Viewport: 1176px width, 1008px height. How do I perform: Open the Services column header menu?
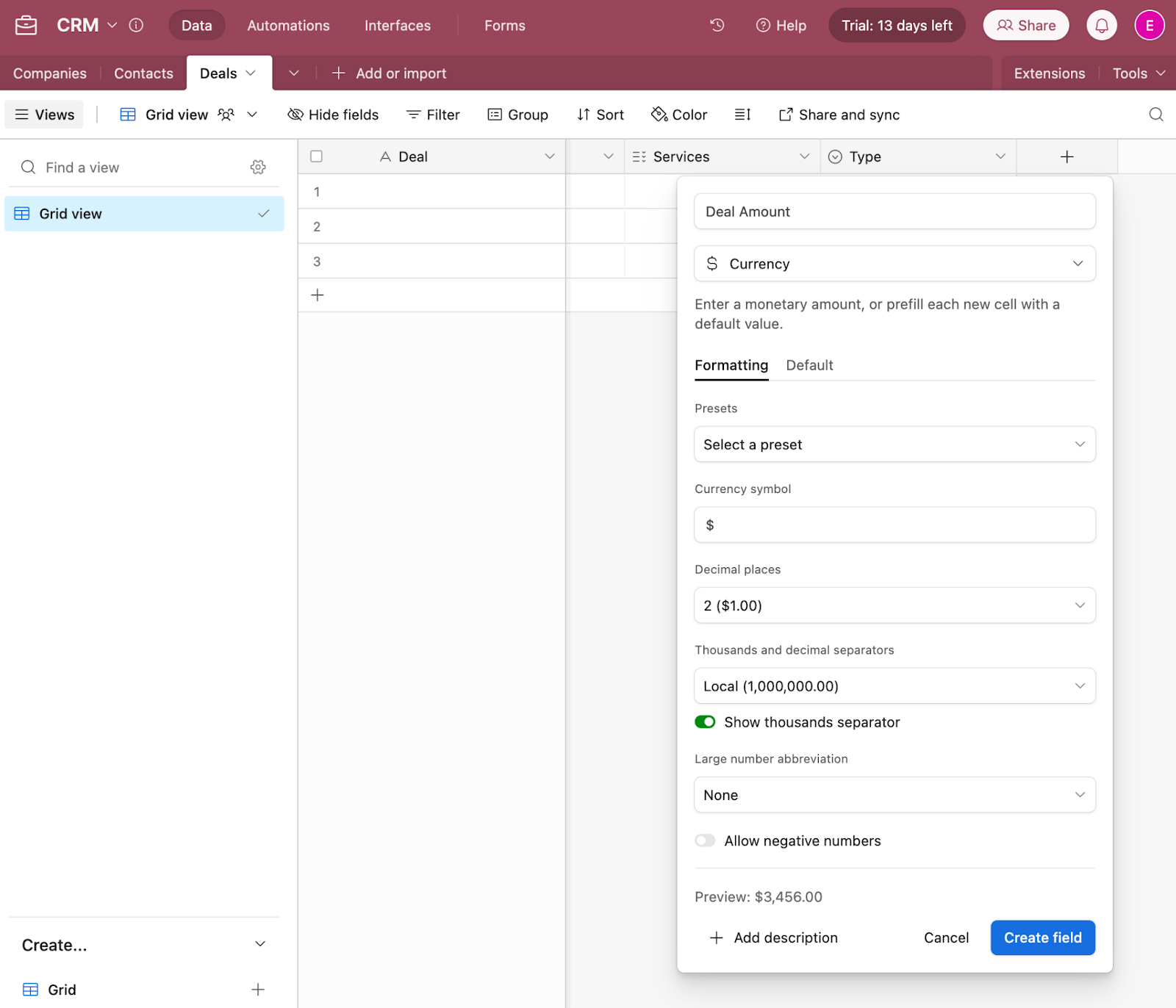point(804,156)
